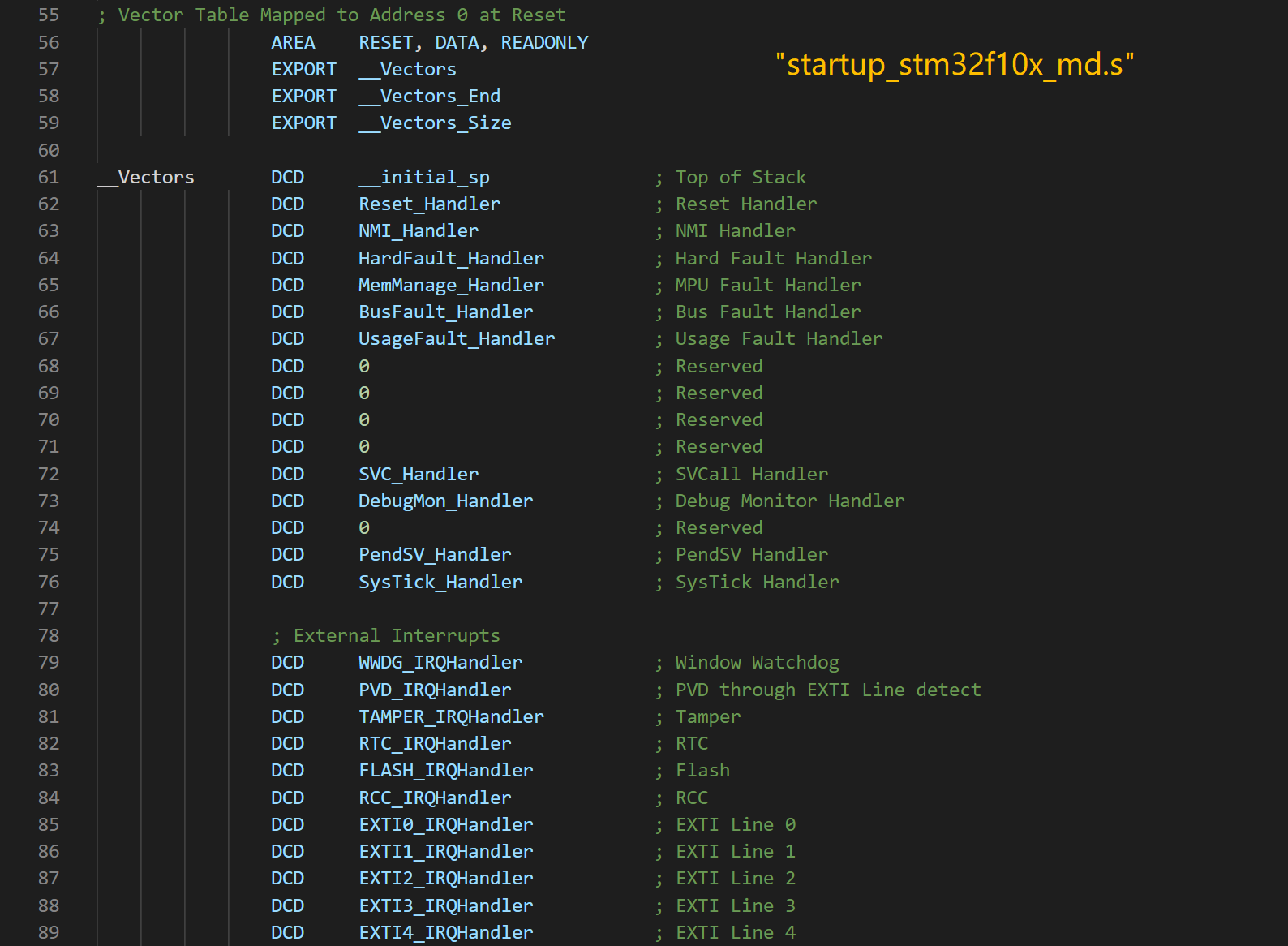Click EXTI0_IRQHandler symbol

click(446, 825)
